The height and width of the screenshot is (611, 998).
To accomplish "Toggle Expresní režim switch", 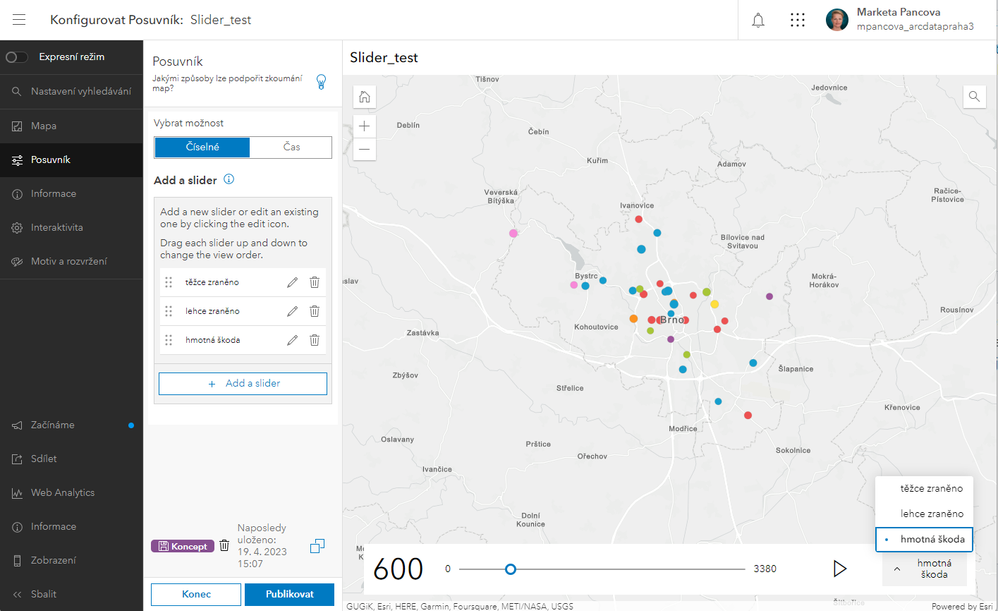I will (x=17, y=57).
